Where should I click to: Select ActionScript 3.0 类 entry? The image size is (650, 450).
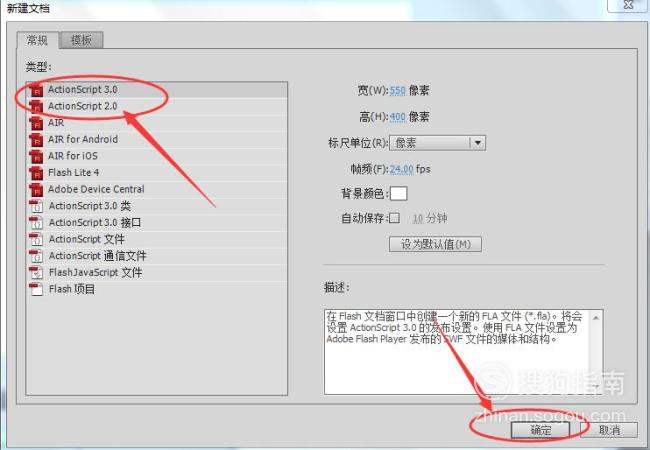click(x=157, y=206)
